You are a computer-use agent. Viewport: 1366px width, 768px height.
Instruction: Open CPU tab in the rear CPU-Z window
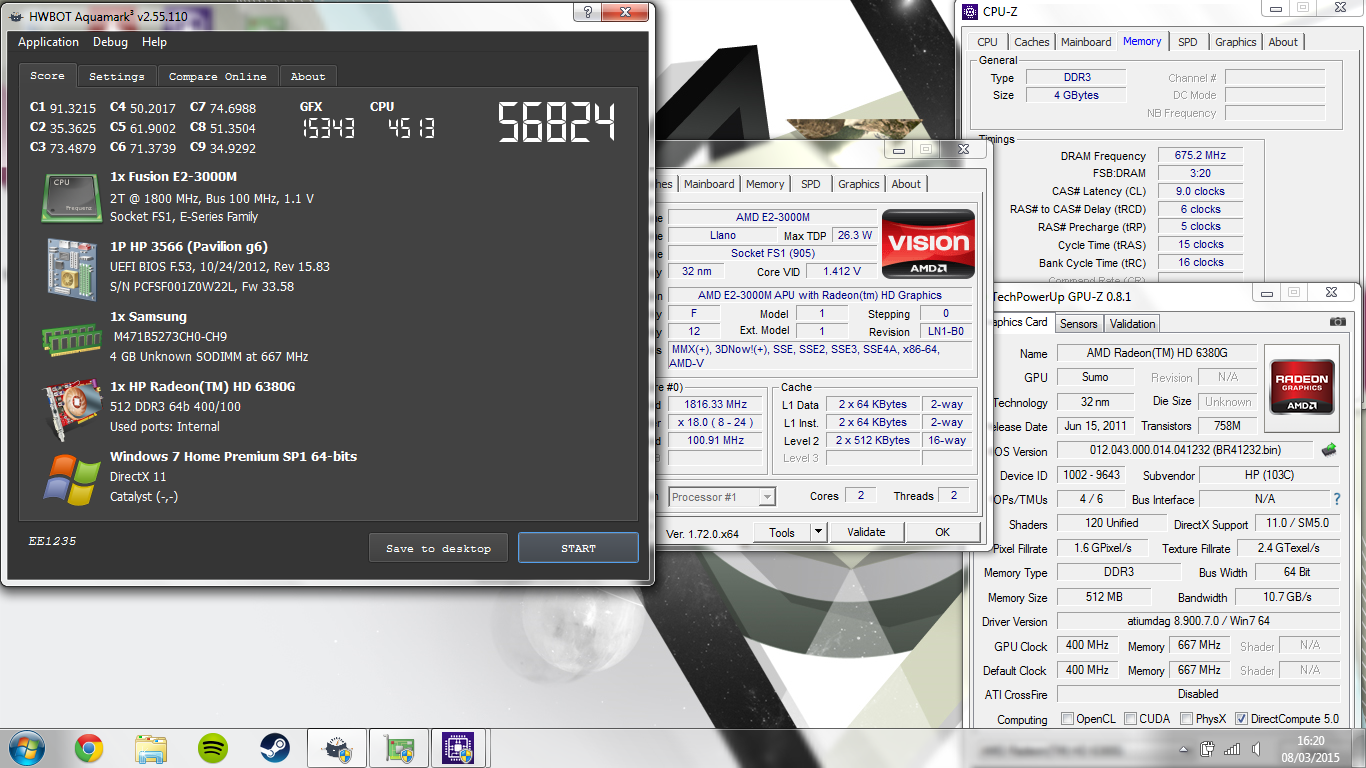[x=987, y=42]
